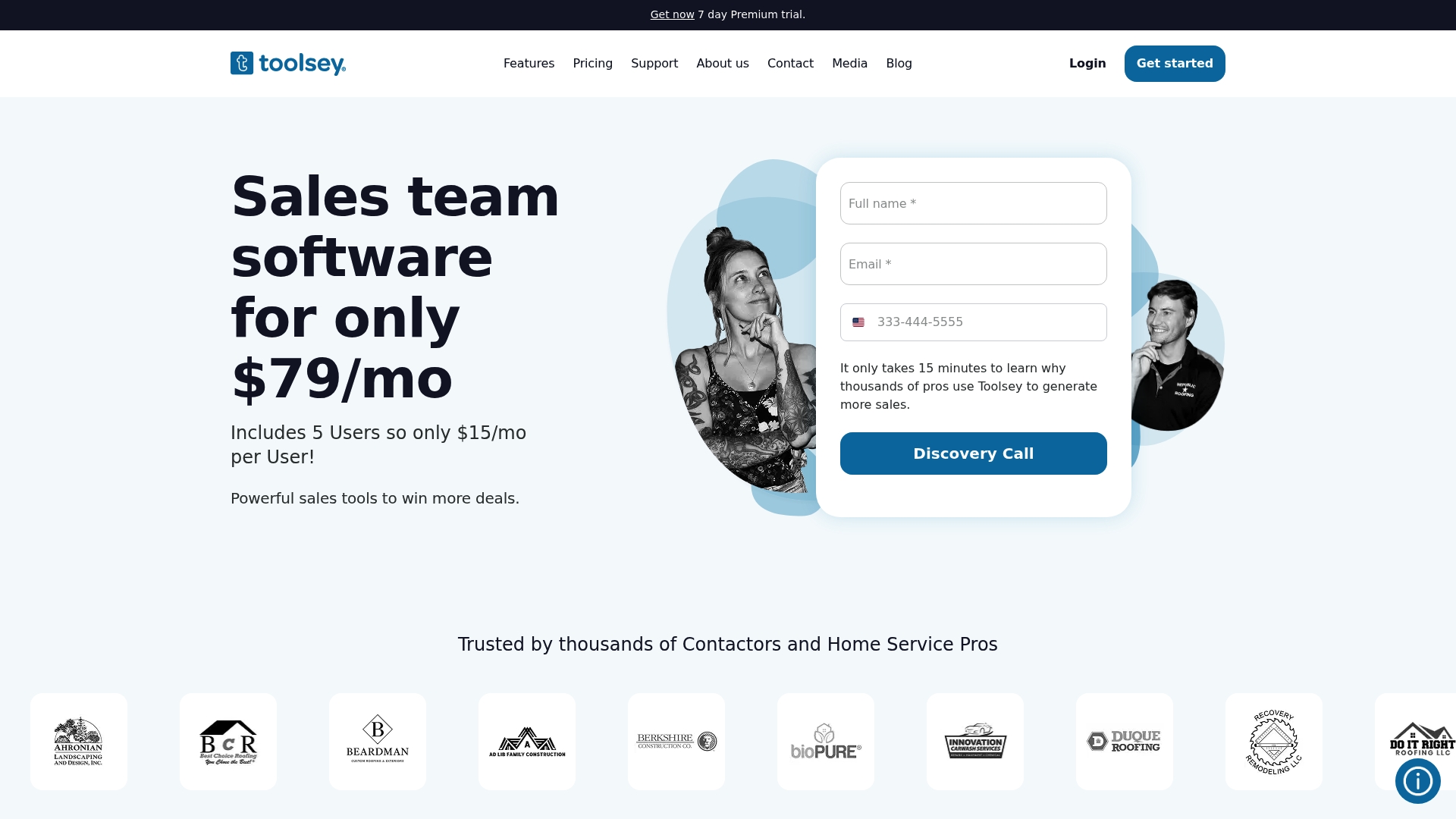Click the Login link
1456x819 pixels.
(x=1087, y=64)
